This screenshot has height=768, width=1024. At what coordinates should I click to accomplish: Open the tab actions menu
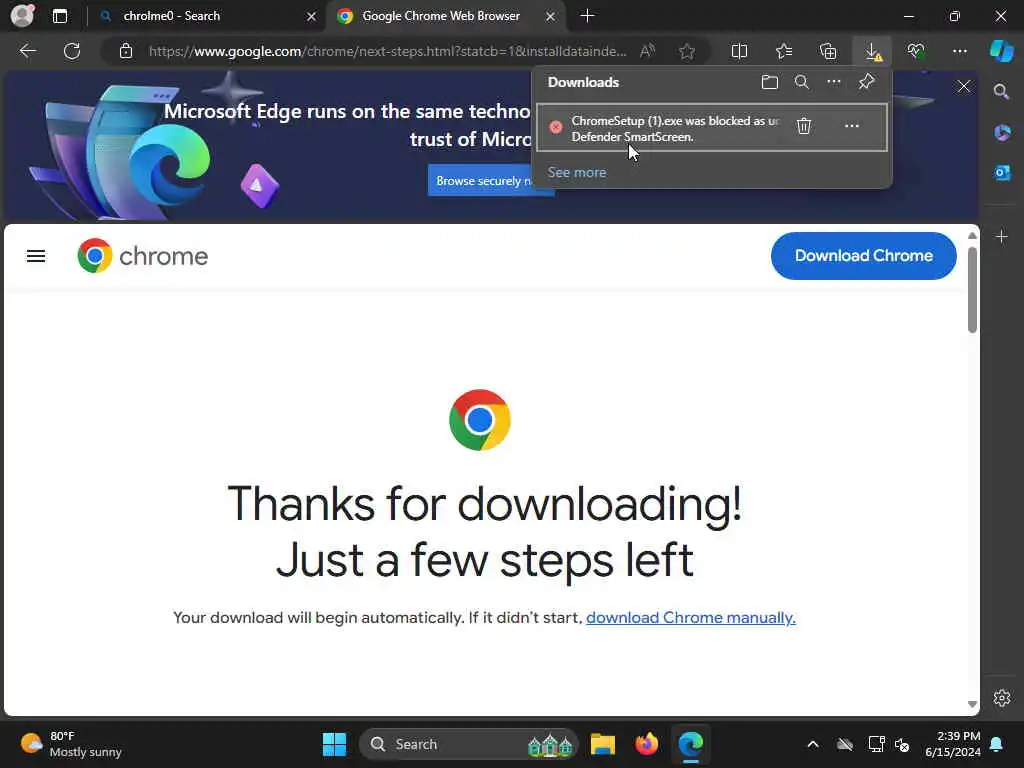tap(60, 16)
